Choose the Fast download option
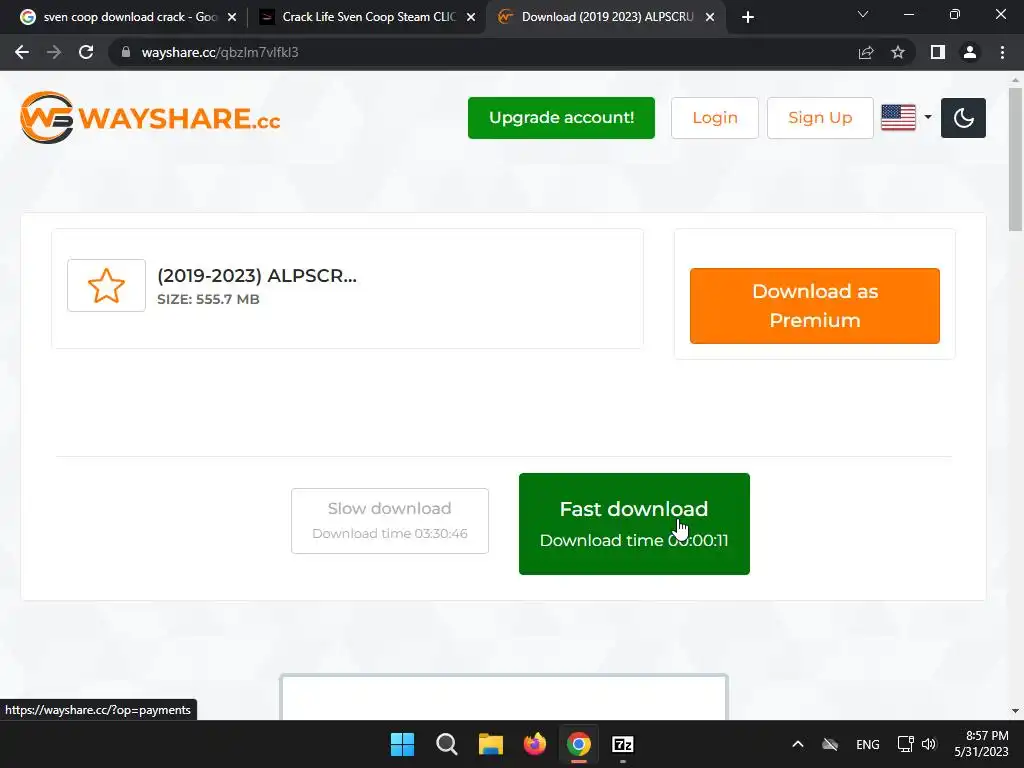 pos(634,524)
